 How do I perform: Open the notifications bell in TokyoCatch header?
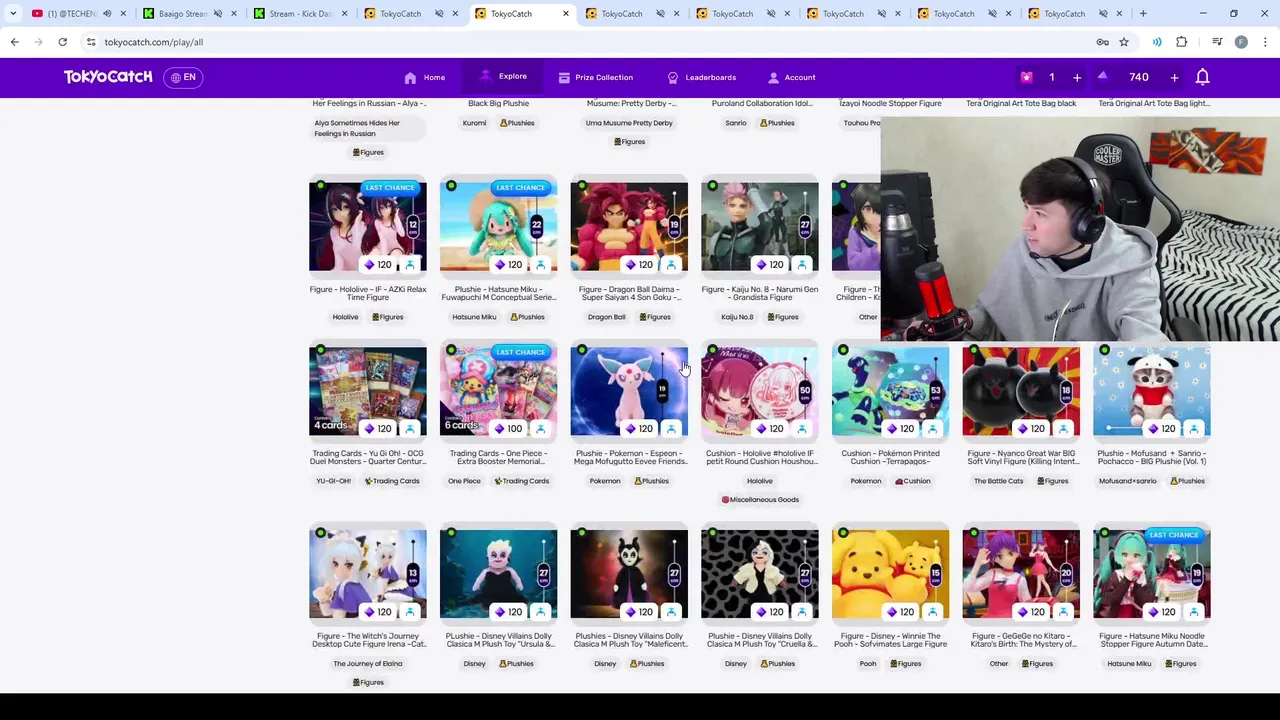(x=1203, y=77)
